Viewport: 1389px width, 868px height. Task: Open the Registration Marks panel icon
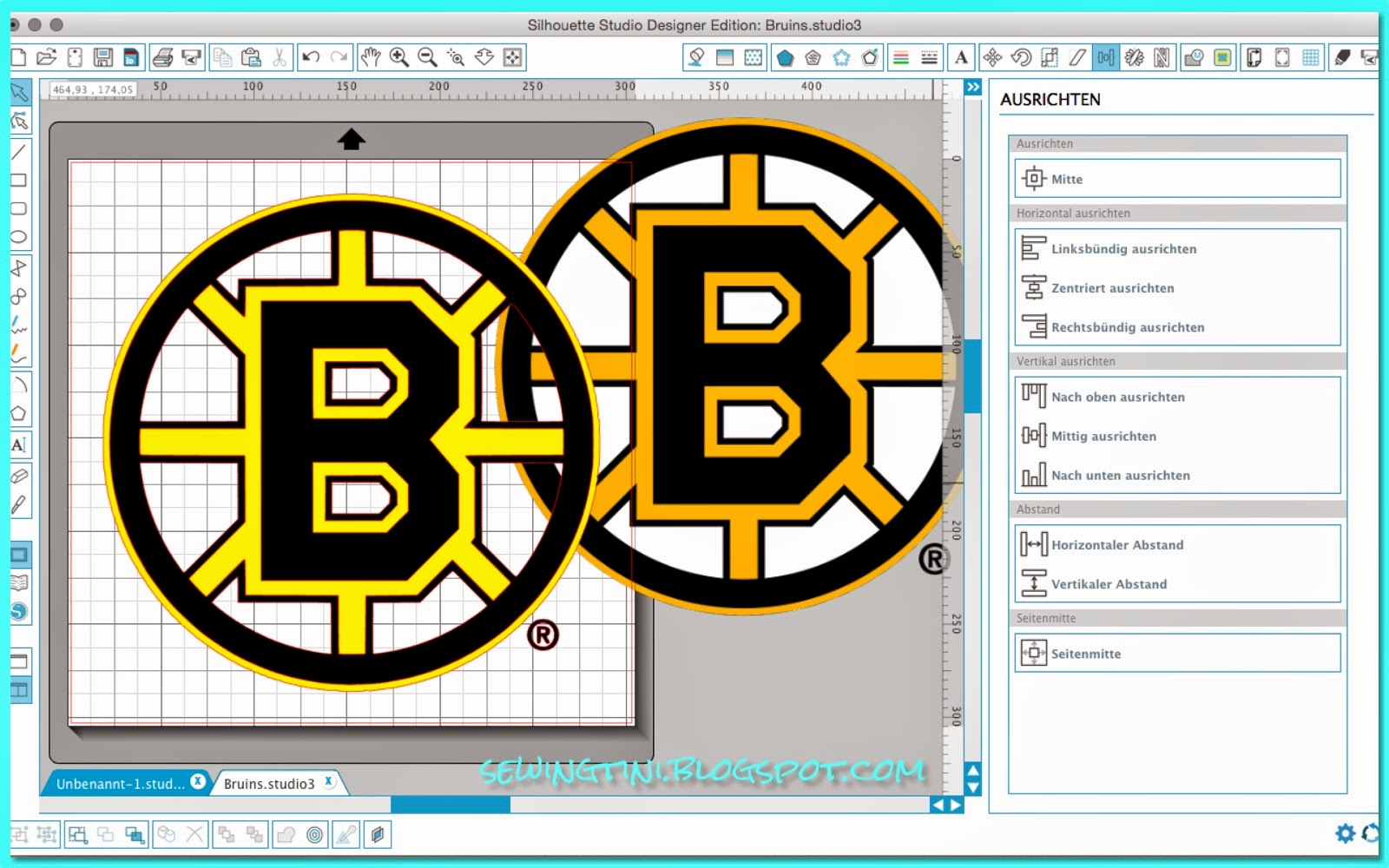click(x=1282, y=58)
